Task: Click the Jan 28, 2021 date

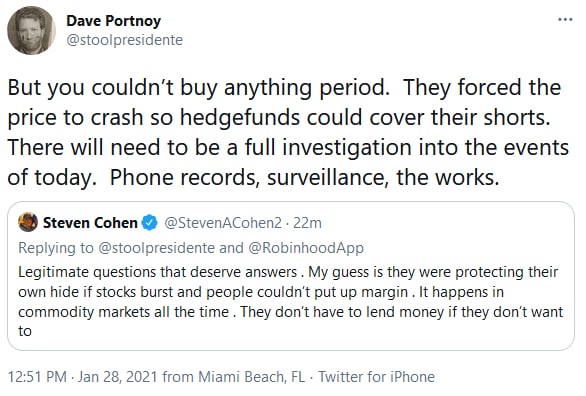Action: pos(117,377)
